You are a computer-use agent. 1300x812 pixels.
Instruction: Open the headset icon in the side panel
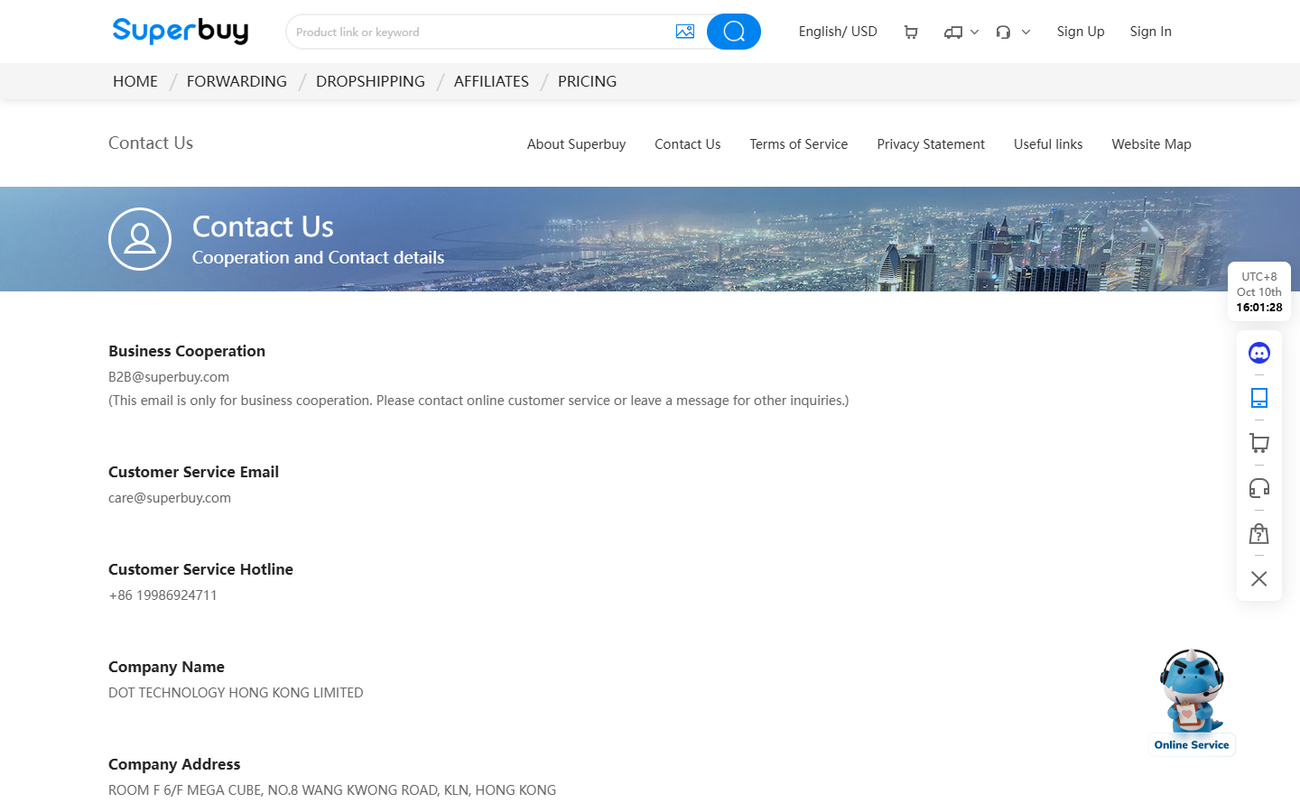(1259, 488)
